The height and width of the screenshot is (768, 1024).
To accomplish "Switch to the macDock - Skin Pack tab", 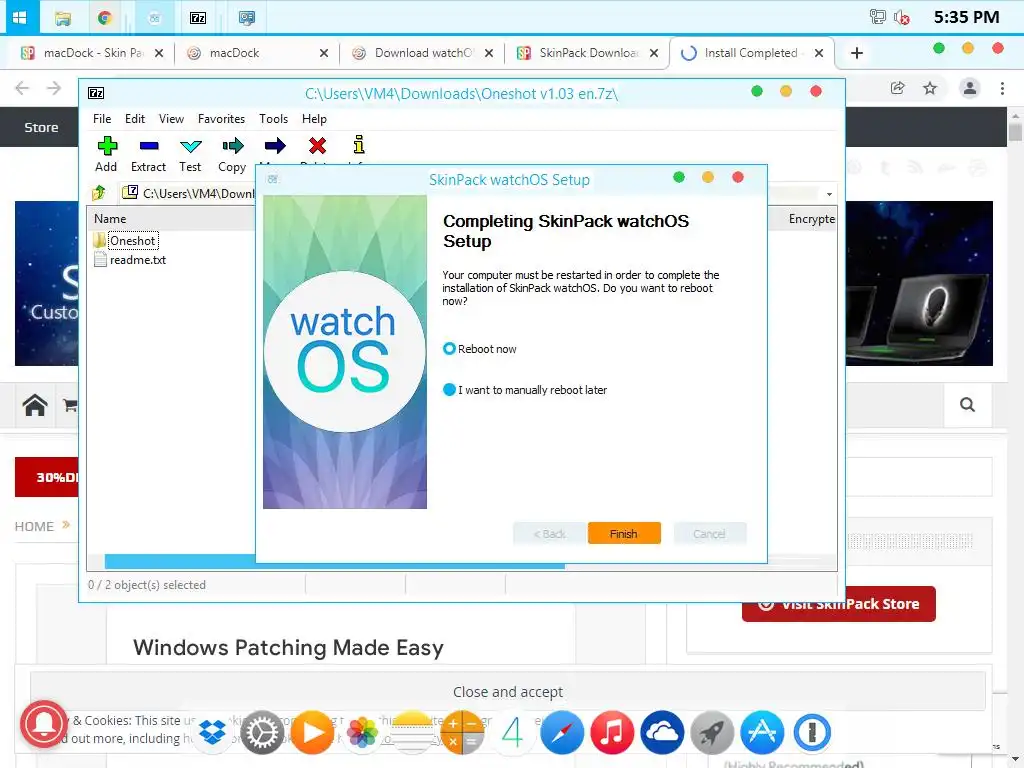I will pos(92,53).
